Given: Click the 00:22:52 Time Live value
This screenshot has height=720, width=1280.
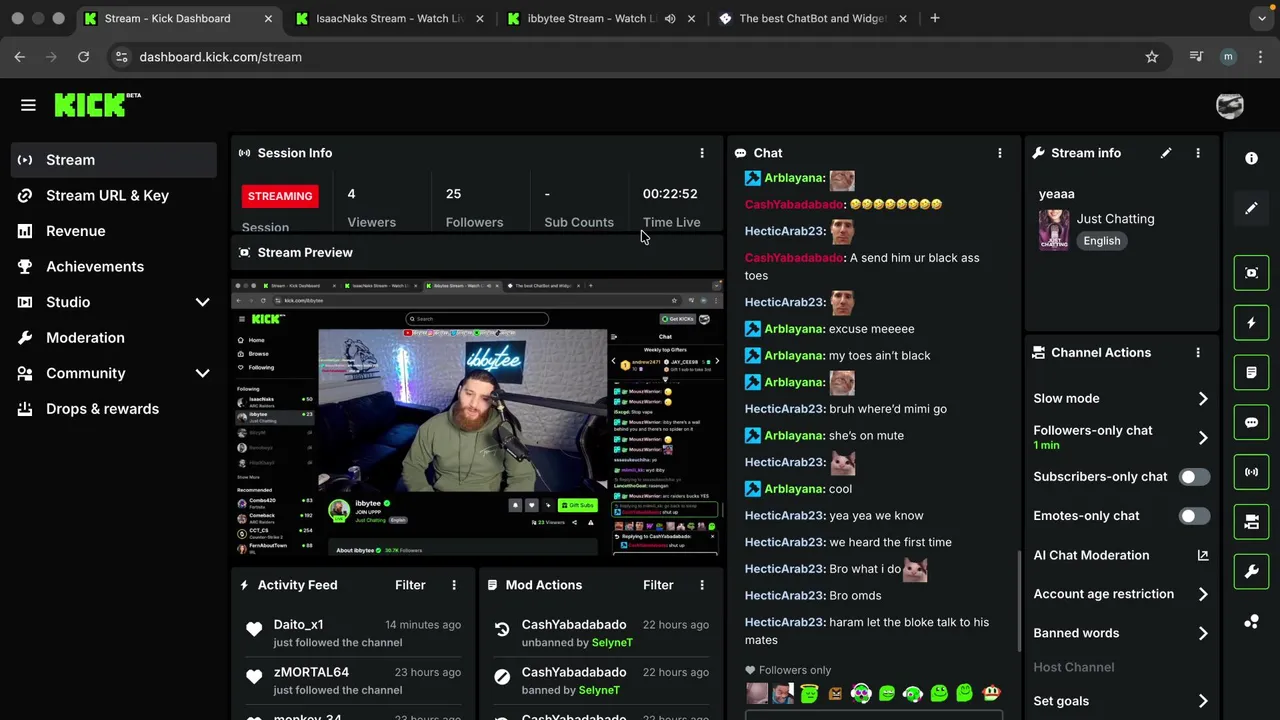Looking at the screenshot, I should point(670,194).
